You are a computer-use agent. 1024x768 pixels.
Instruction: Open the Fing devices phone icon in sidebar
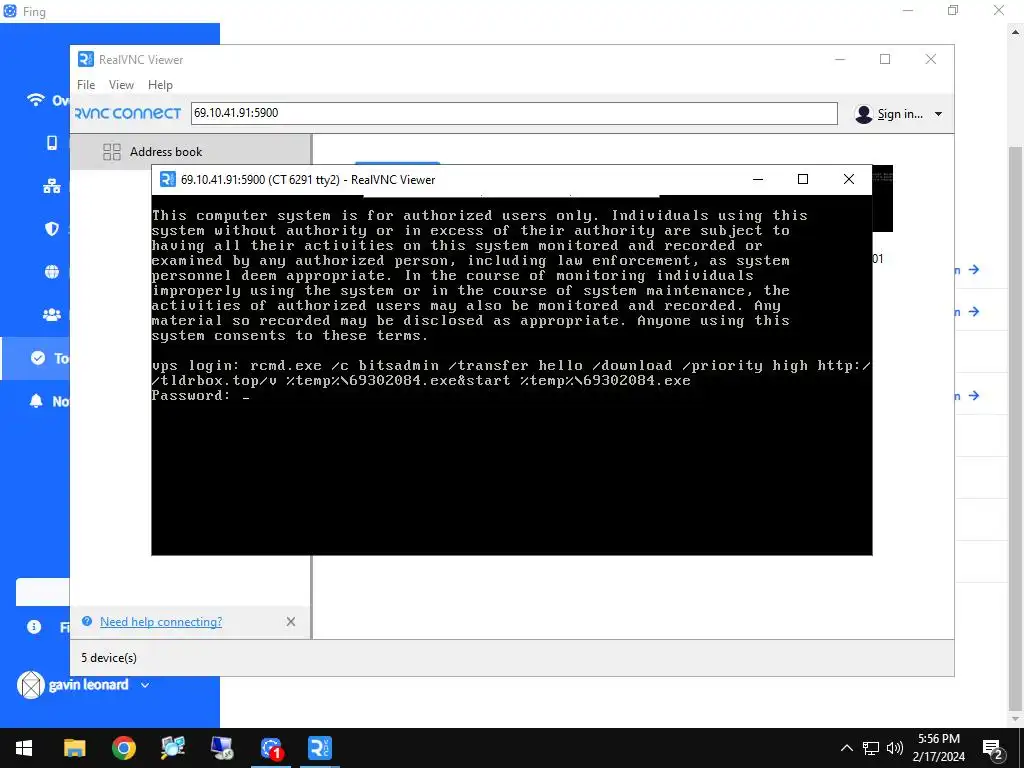click(x=52, y=143)
